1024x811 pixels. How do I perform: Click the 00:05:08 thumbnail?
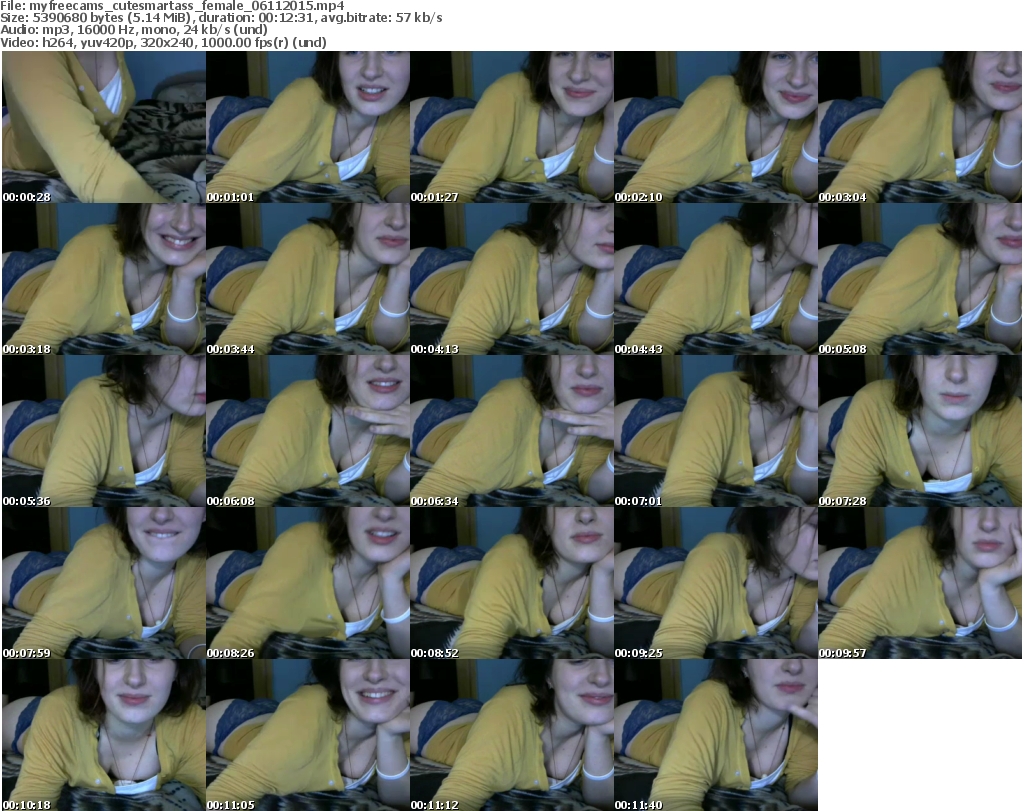coord(920,279)
